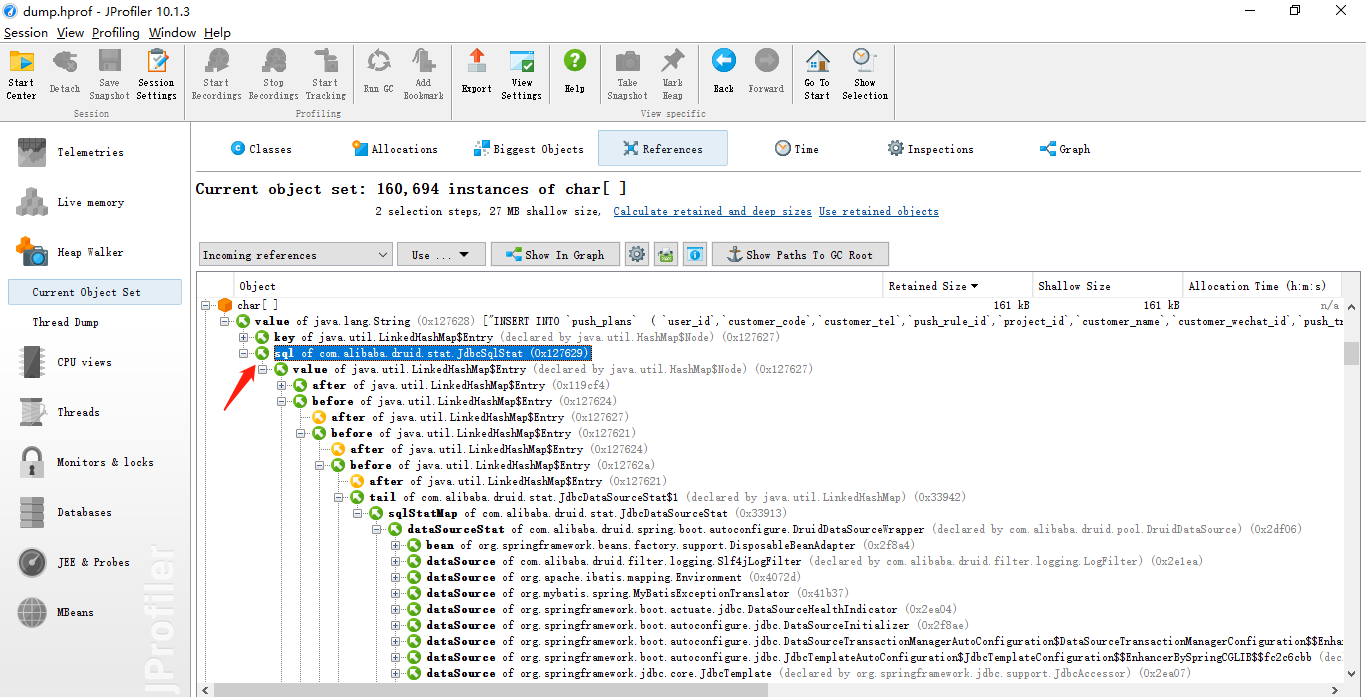Take a heap Snapshot
The image size is (1366, 697).
[627, 70]
